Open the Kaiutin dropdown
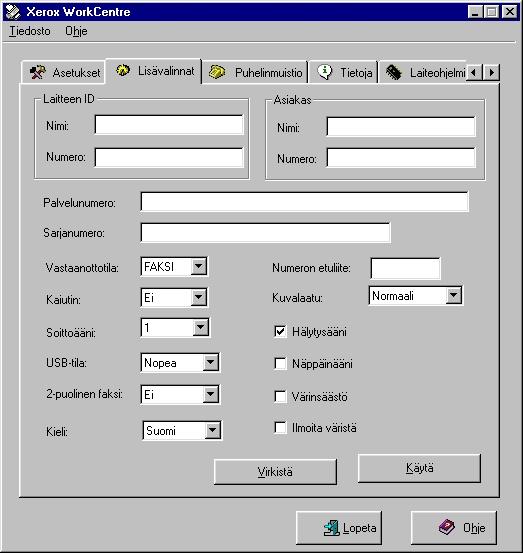This screenshot has height=553, width=523. (x=199, y=298)
